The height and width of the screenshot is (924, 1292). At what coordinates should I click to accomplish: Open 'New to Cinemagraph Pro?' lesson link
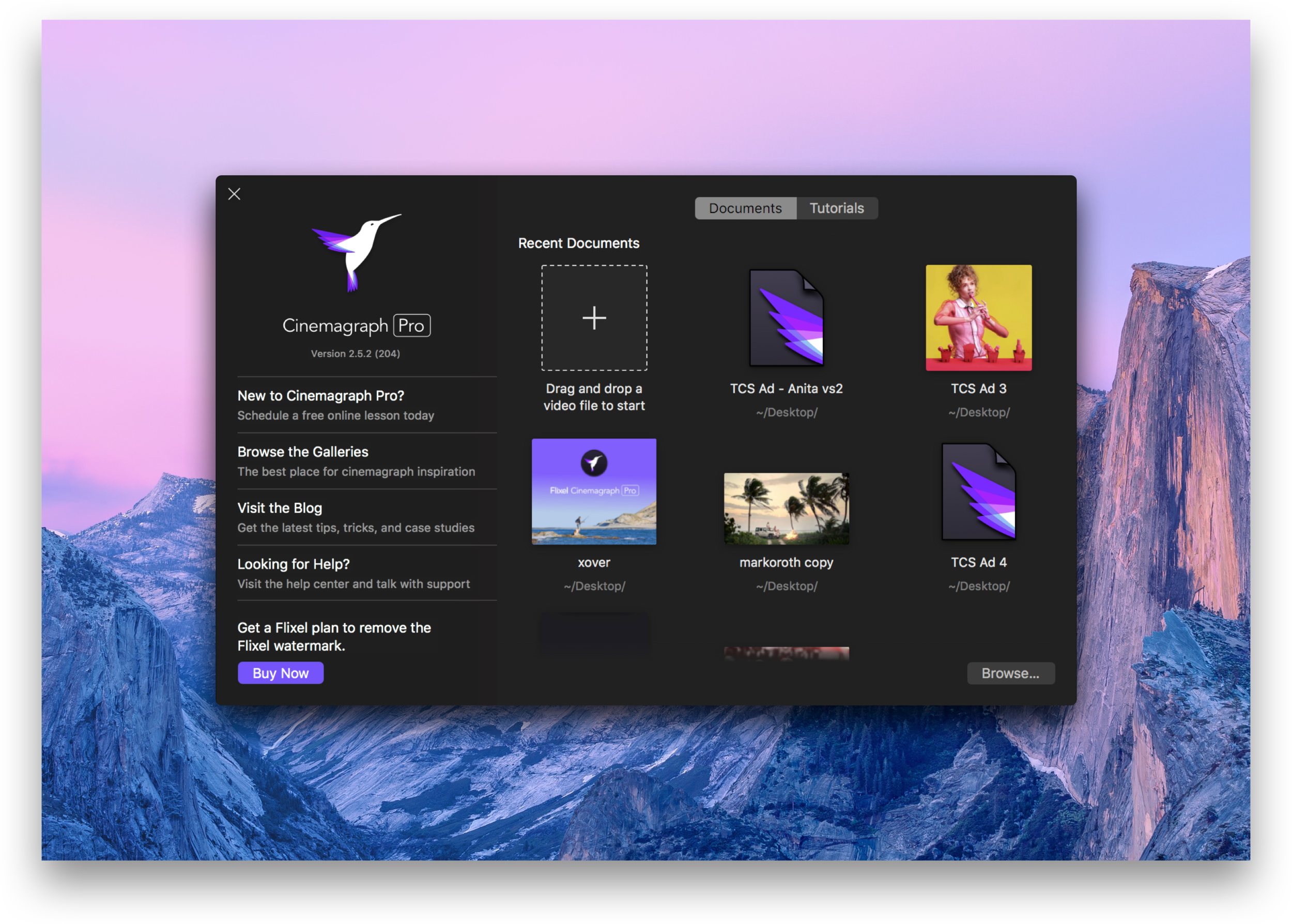tap(367, 405)
